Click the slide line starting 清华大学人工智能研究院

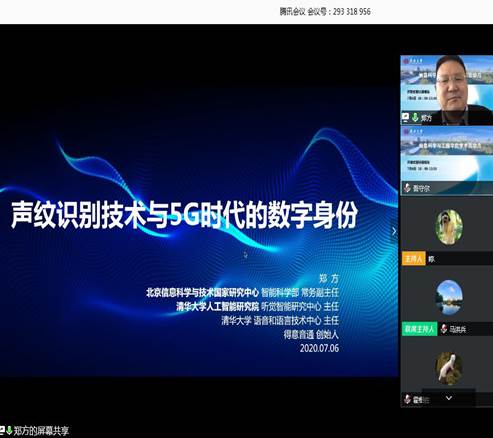[257, 306]
